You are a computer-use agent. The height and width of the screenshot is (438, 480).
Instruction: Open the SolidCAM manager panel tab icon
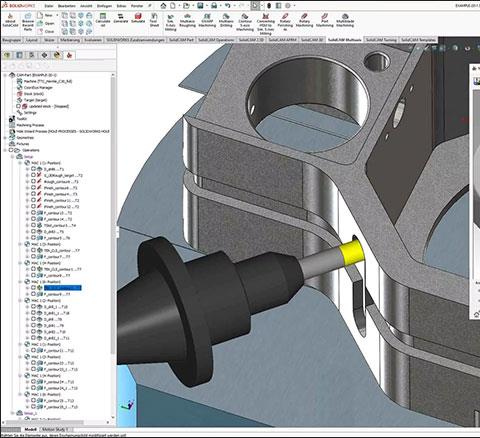tap(69, 55)
